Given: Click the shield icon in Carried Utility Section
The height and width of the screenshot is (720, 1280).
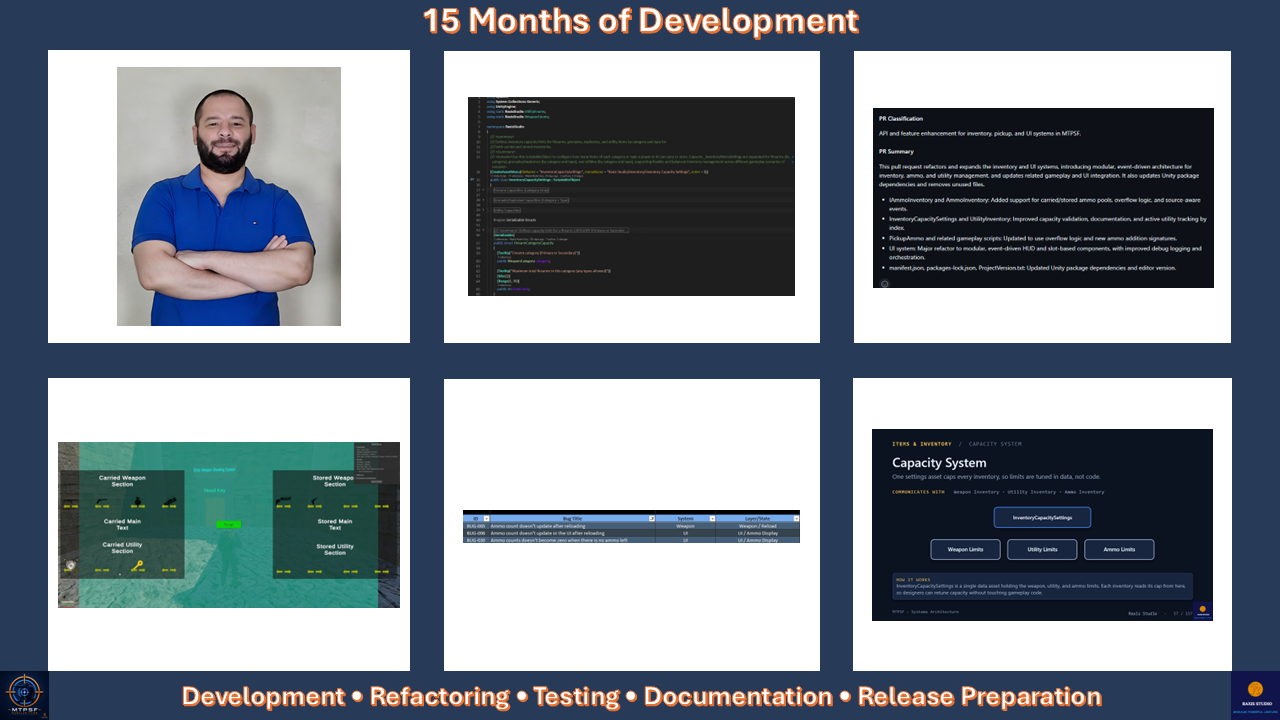Looking at the screenshot, I should [x=70, y=565].
